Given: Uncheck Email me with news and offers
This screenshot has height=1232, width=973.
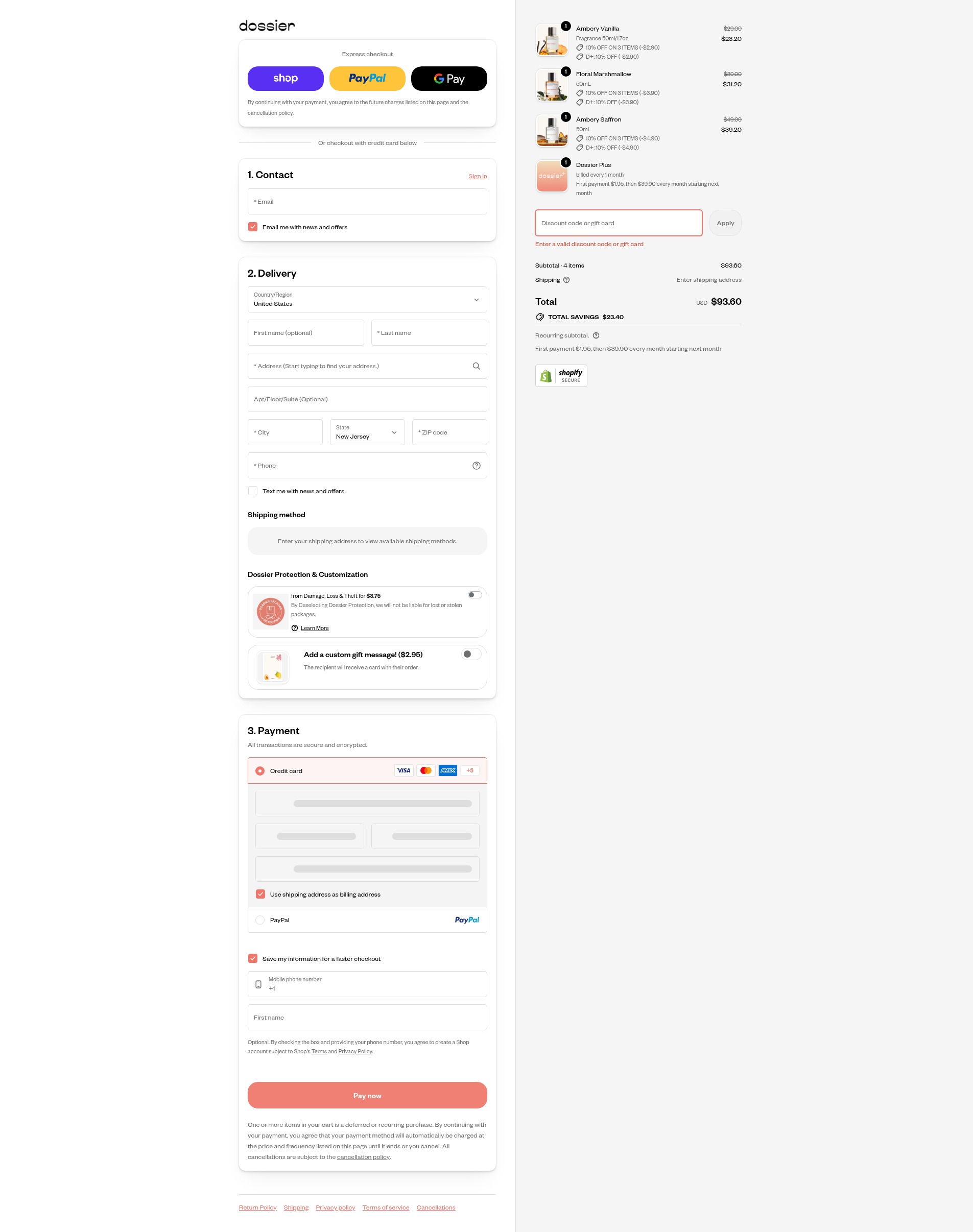Looking at the screenshot, I should (253, 227).
